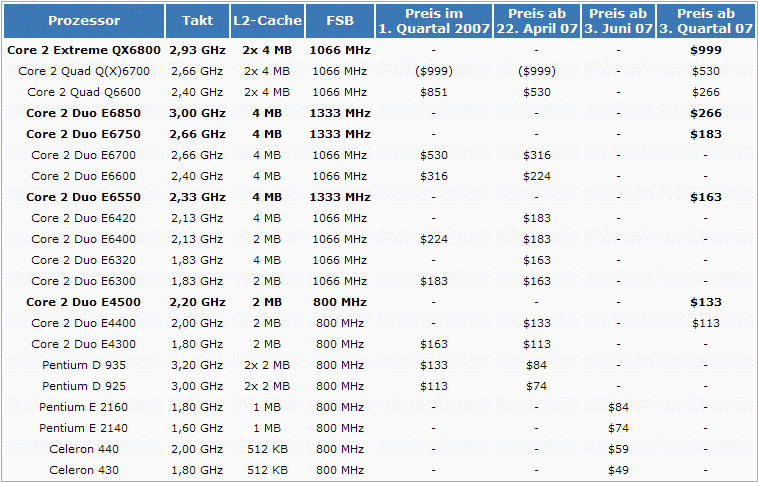Click the Preis im 1. Quartal 2007 header

point(434,21)
